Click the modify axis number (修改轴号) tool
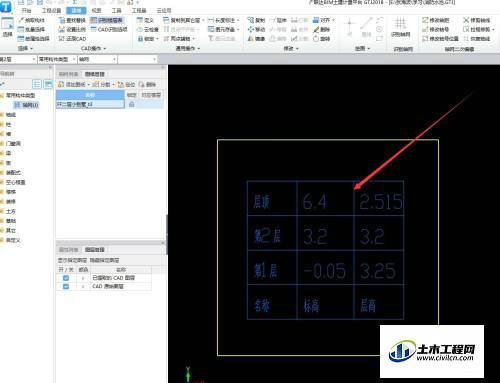500x383 pixels. pos(436,29)
